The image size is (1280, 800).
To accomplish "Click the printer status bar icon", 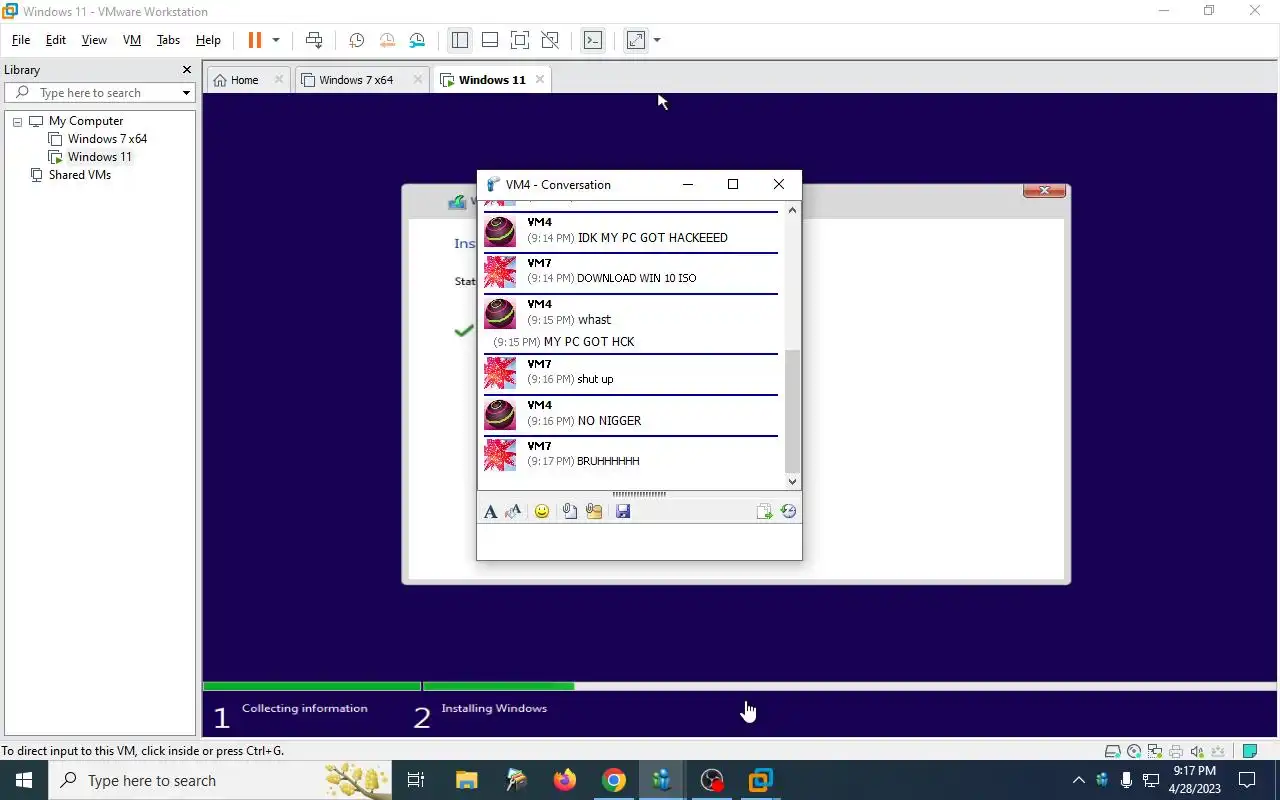I will tap(1176, 751).
